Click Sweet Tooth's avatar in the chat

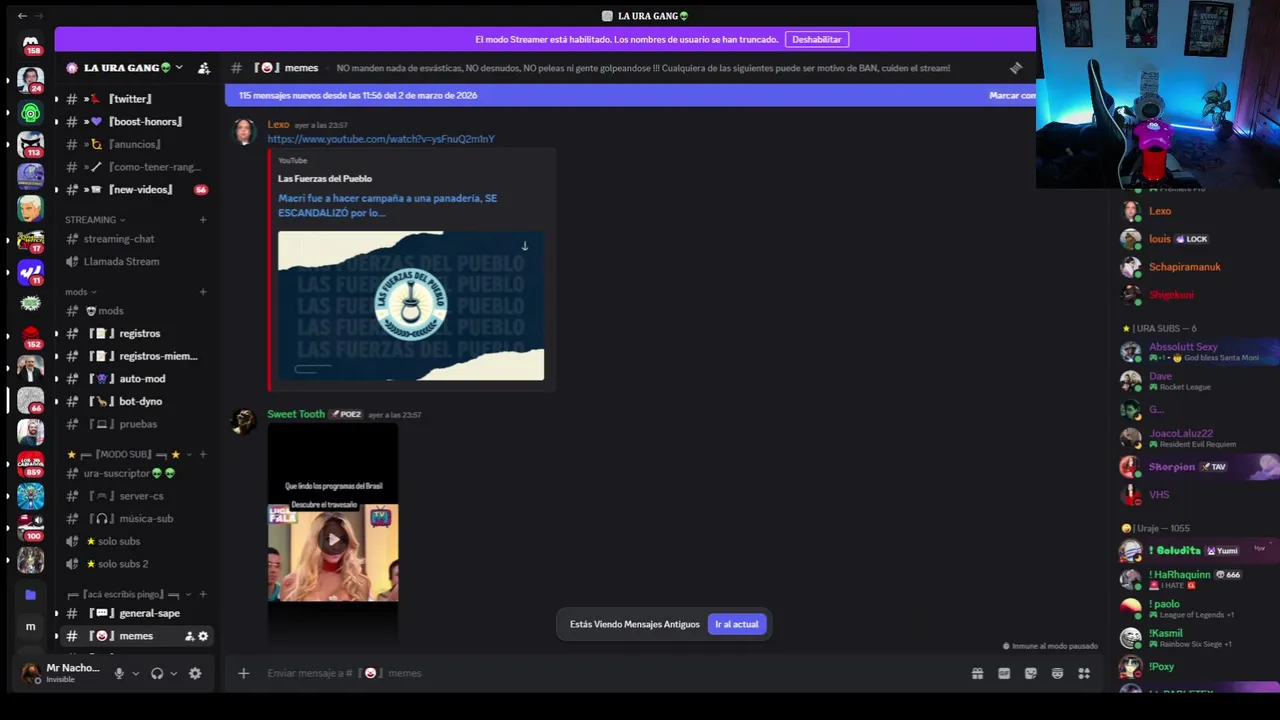[243, 420]
